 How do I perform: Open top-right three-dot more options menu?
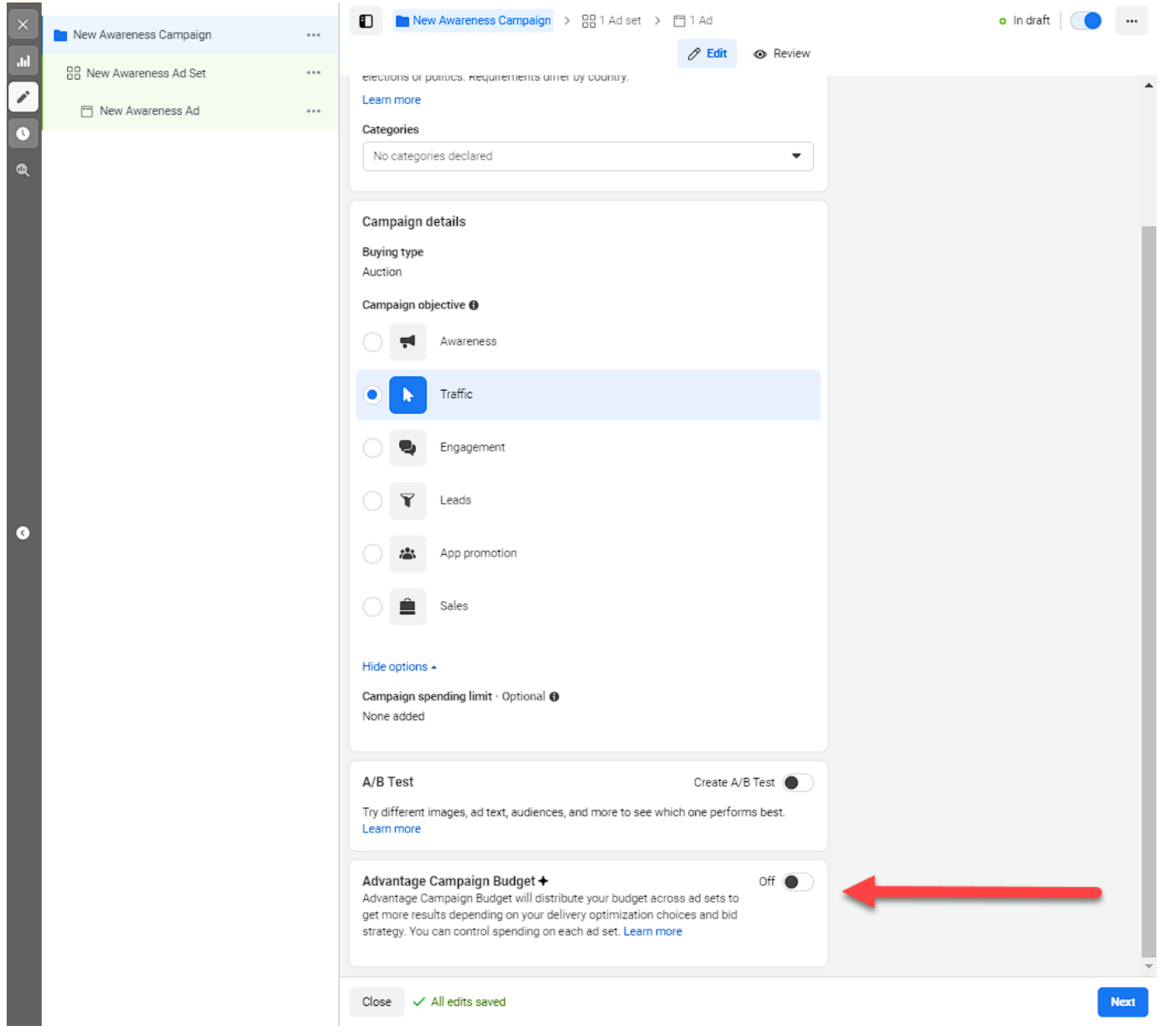1131,21
